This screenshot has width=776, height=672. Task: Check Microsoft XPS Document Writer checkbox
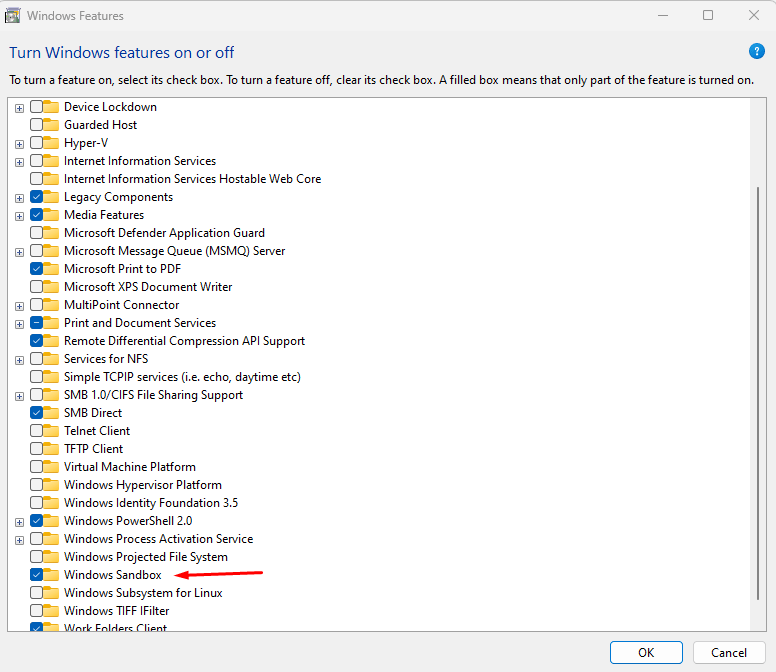(x=36, y=287)
